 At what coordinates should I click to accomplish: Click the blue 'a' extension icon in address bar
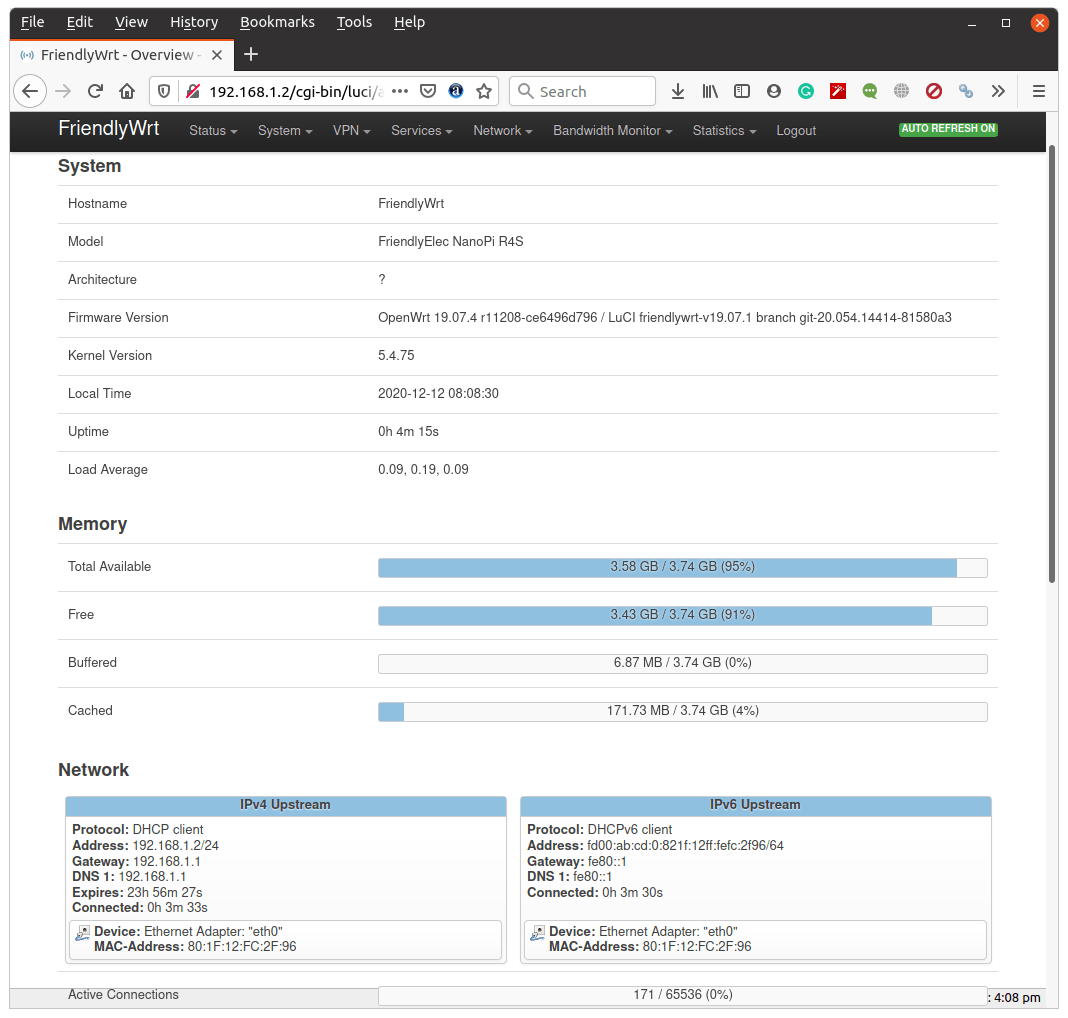click(x=456, y=91)
